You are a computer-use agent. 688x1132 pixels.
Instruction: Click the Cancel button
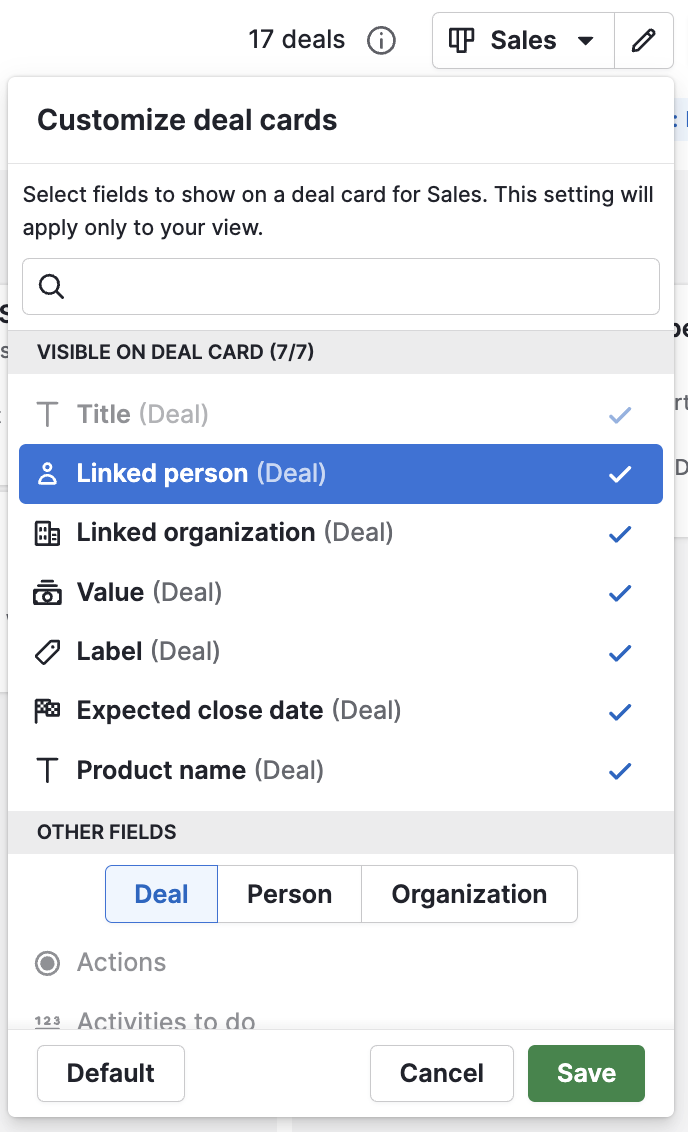441,1073
